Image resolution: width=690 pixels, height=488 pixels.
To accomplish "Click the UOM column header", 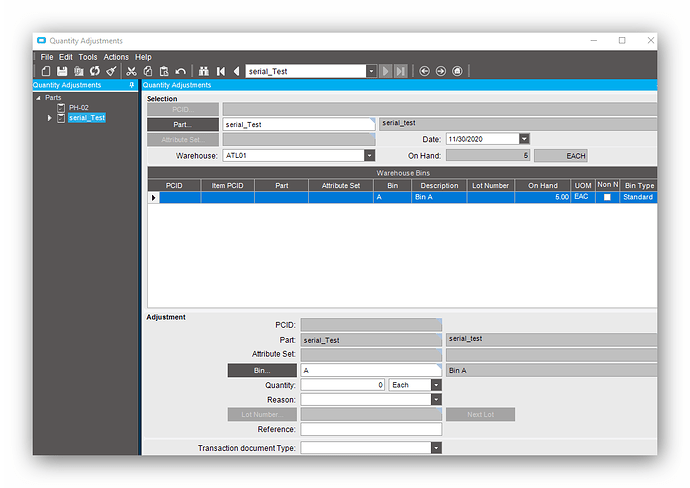I will tap(583, 186).
